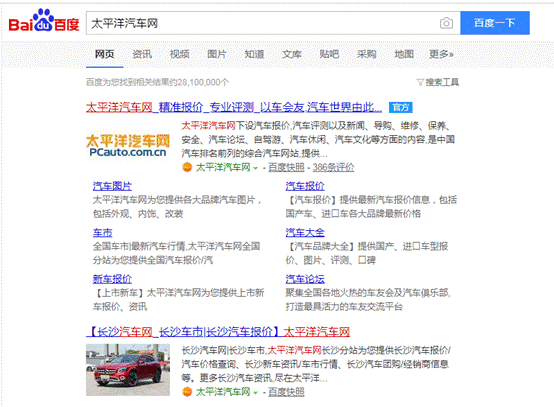Go to the 贴吧 tab

329,54
